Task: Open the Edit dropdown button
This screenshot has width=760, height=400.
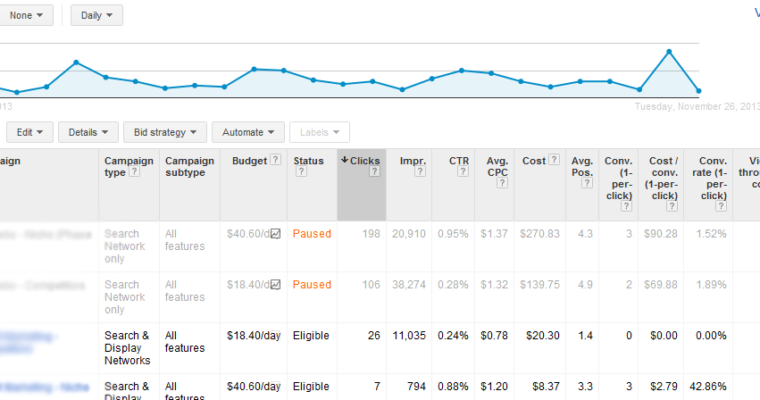Action: 30,132
